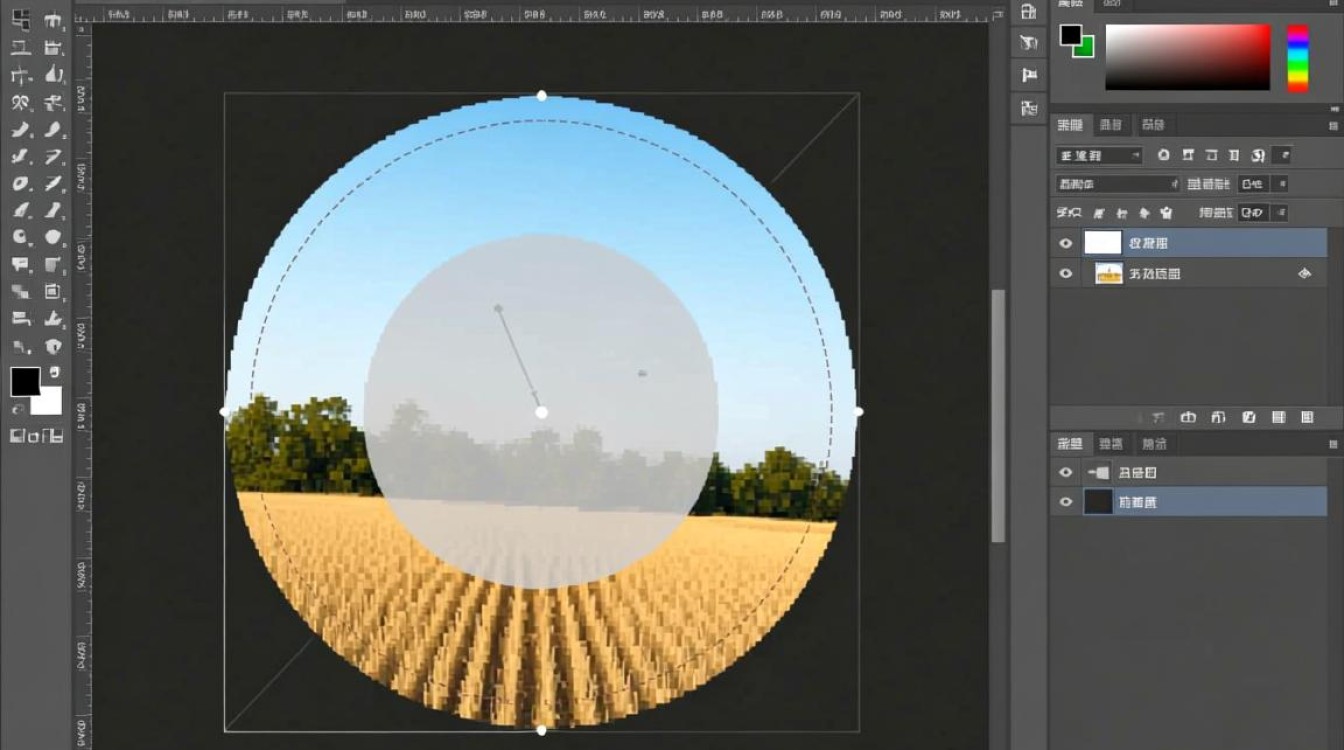
Task: Expand the opacity value arrow in the layers panel
Action: [x=1281, y=184]
